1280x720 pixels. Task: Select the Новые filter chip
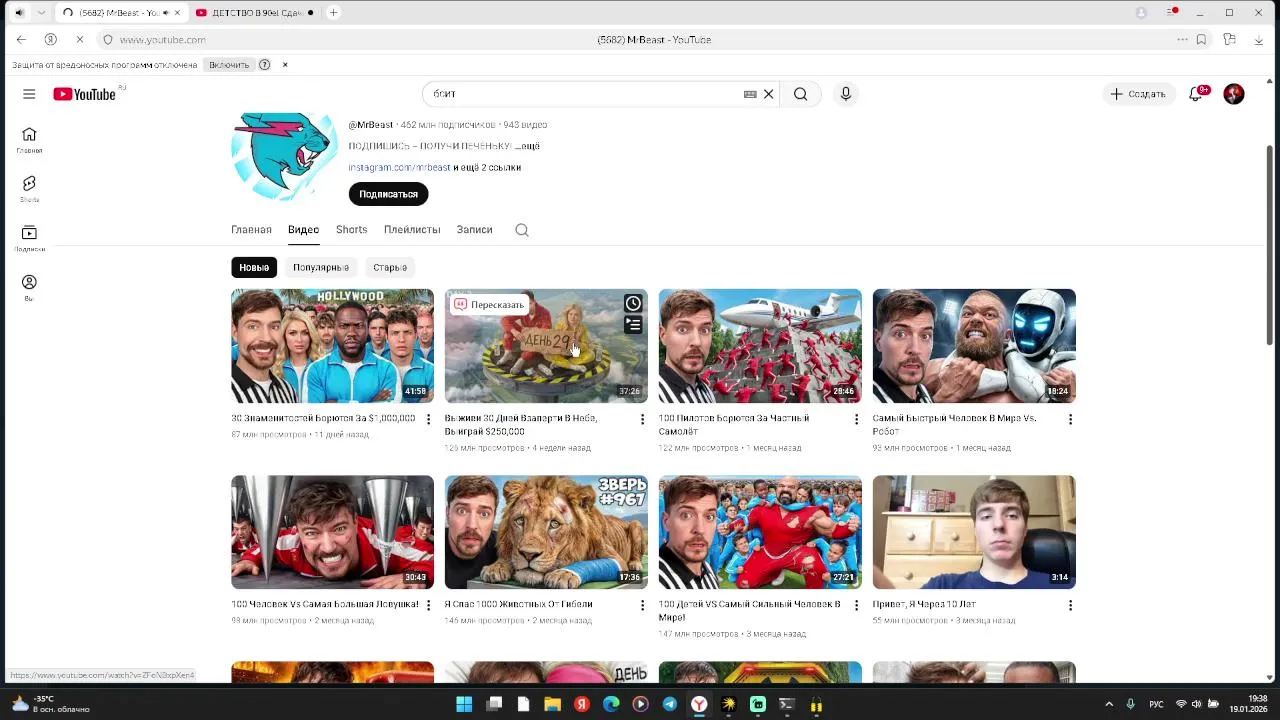click(254, 268)
